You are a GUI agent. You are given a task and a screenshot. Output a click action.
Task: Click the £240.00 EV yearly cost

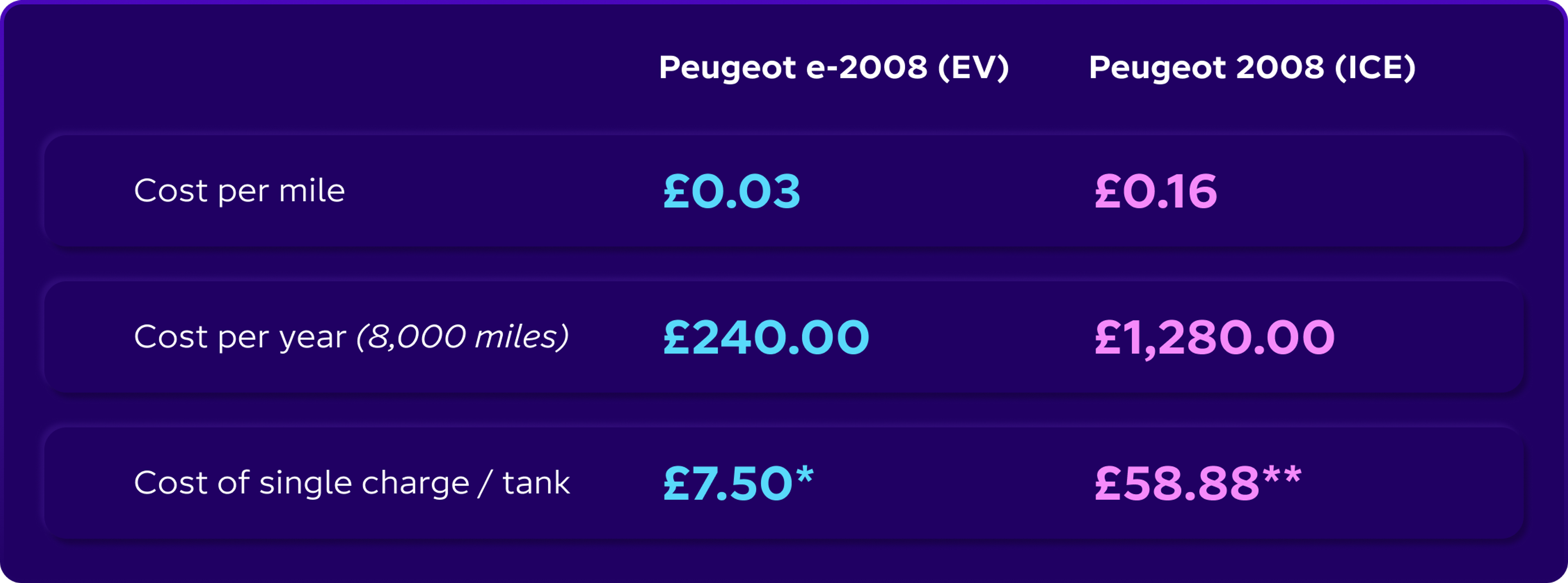click(766, 337)
